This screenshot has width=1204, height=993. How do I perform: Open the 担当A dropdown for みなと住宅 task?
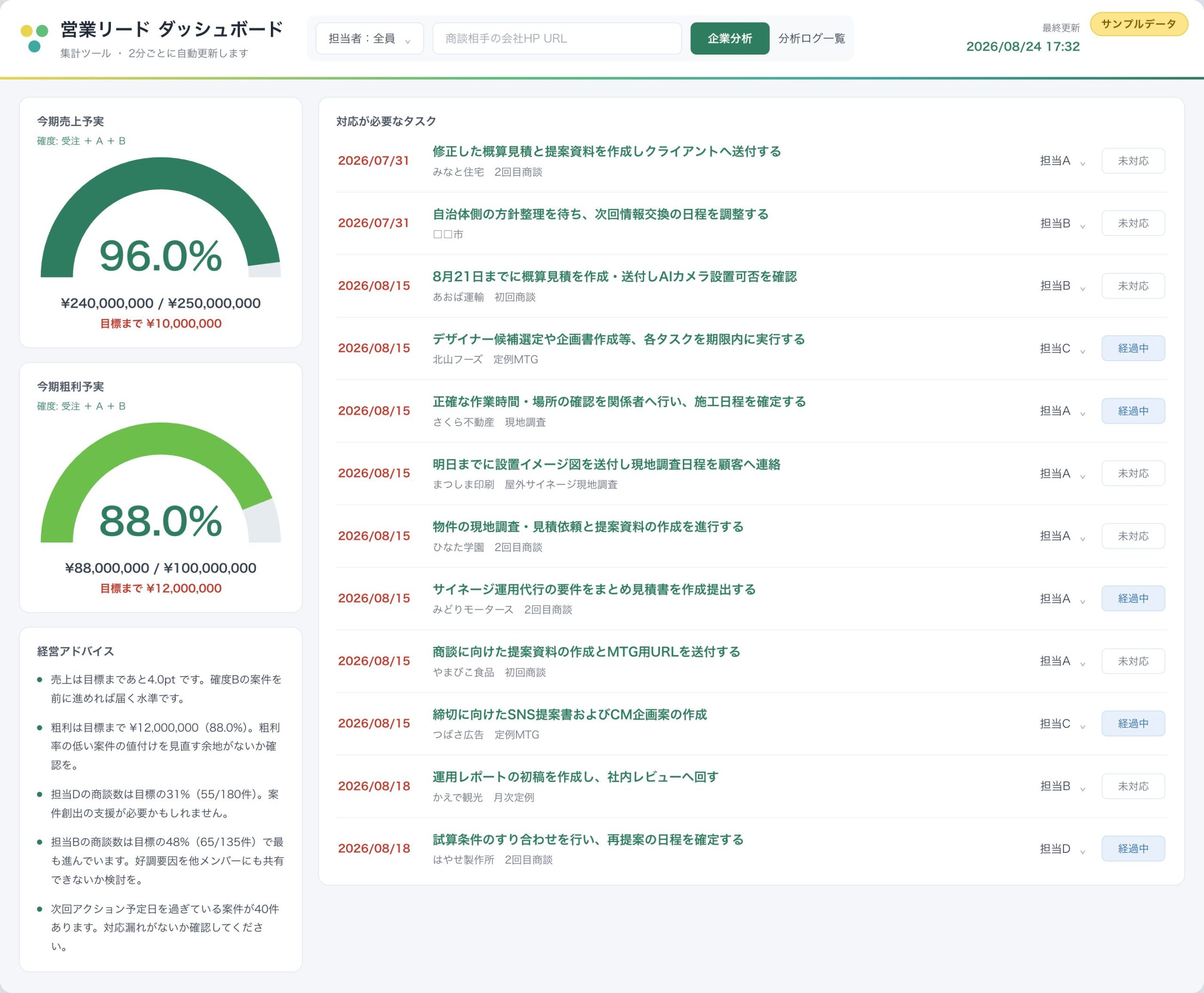point(1062,161)
